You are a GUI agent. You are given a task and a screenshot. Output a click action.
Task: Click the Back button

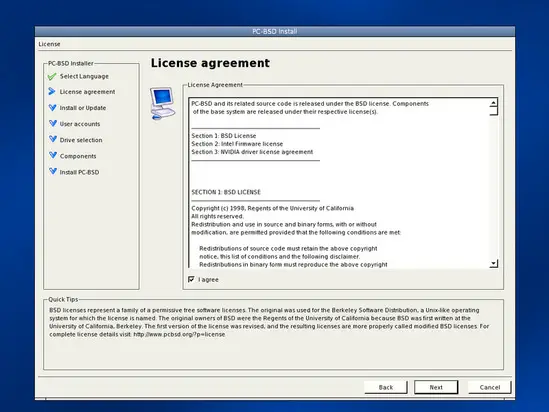click(x=386, y=387)
